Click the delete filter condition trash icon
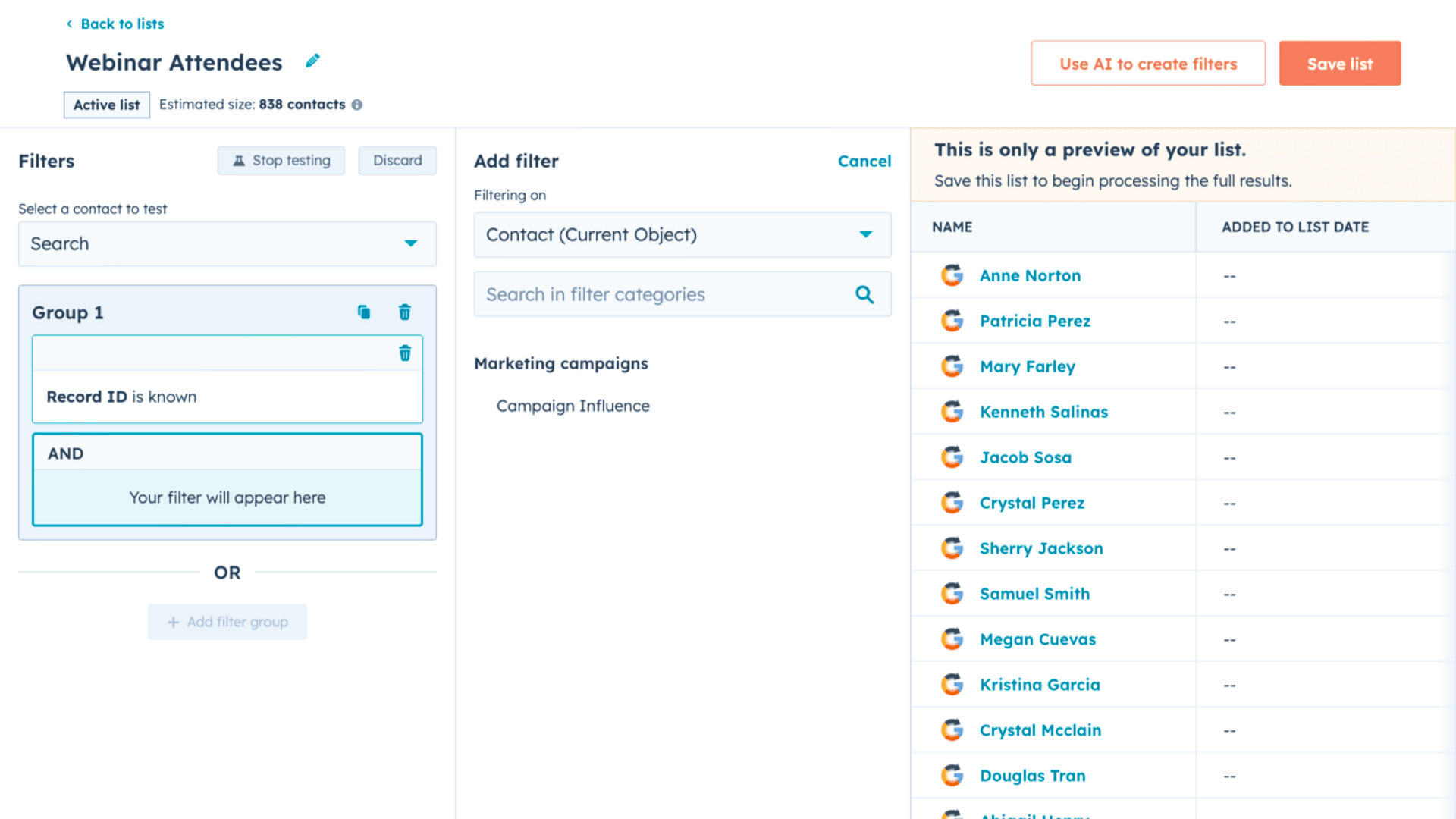The image size is (1456, 819). (406, 353)
